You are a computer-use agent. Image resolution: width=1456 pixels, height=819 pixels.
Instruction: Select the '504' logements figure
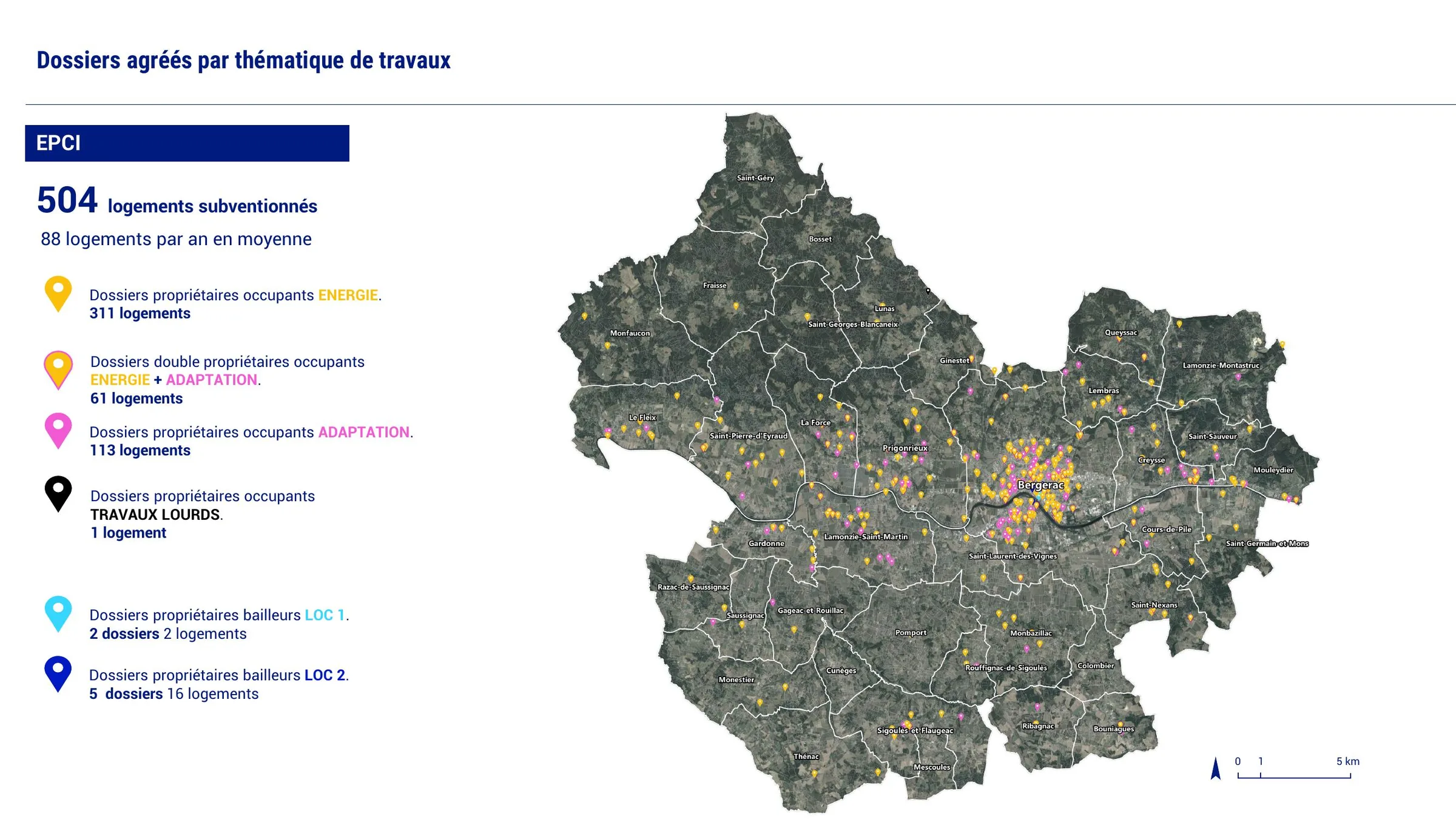pyautogui.click(x=67, y=200)
